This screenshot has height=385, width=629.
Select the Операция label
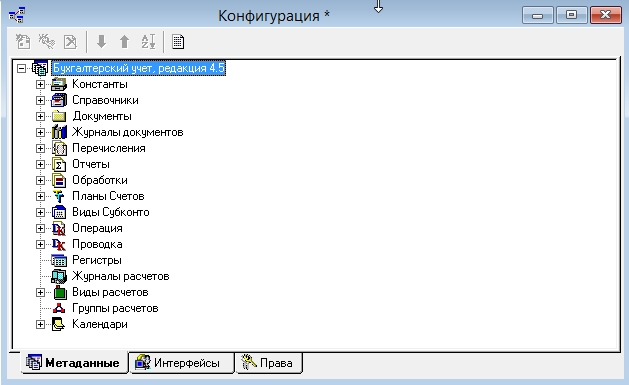click(97, 228)
